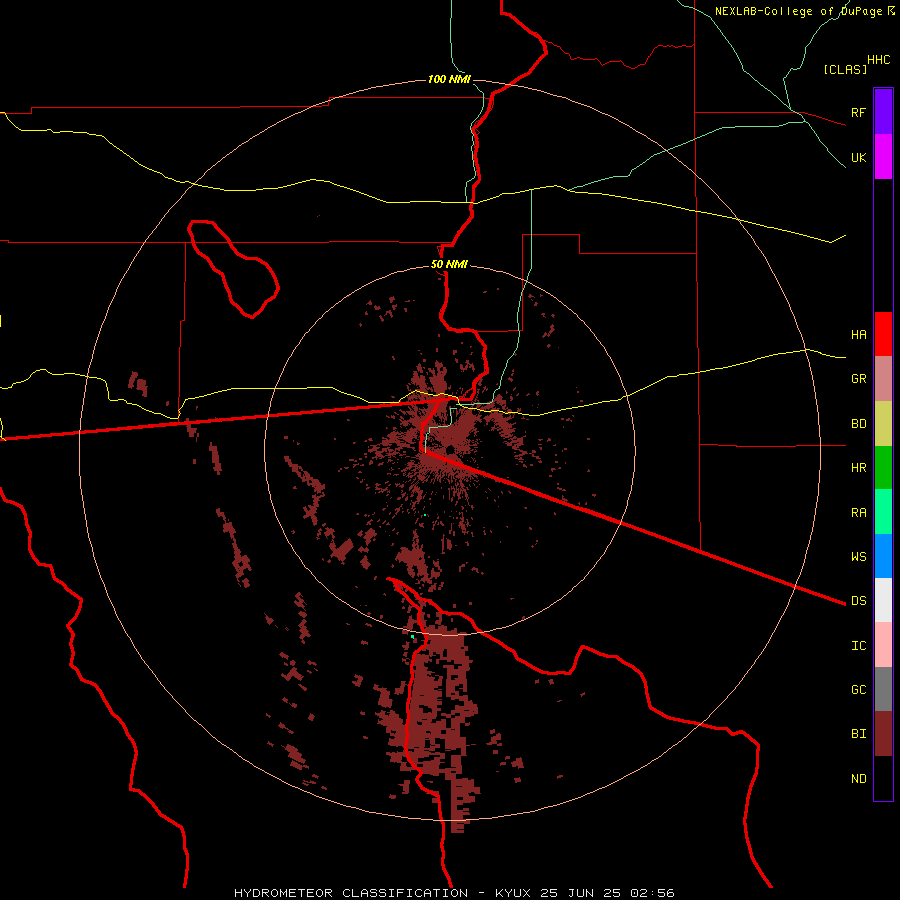Click the RF purple legend swatch
Screen dimensions: 900x900
[883, 112]
